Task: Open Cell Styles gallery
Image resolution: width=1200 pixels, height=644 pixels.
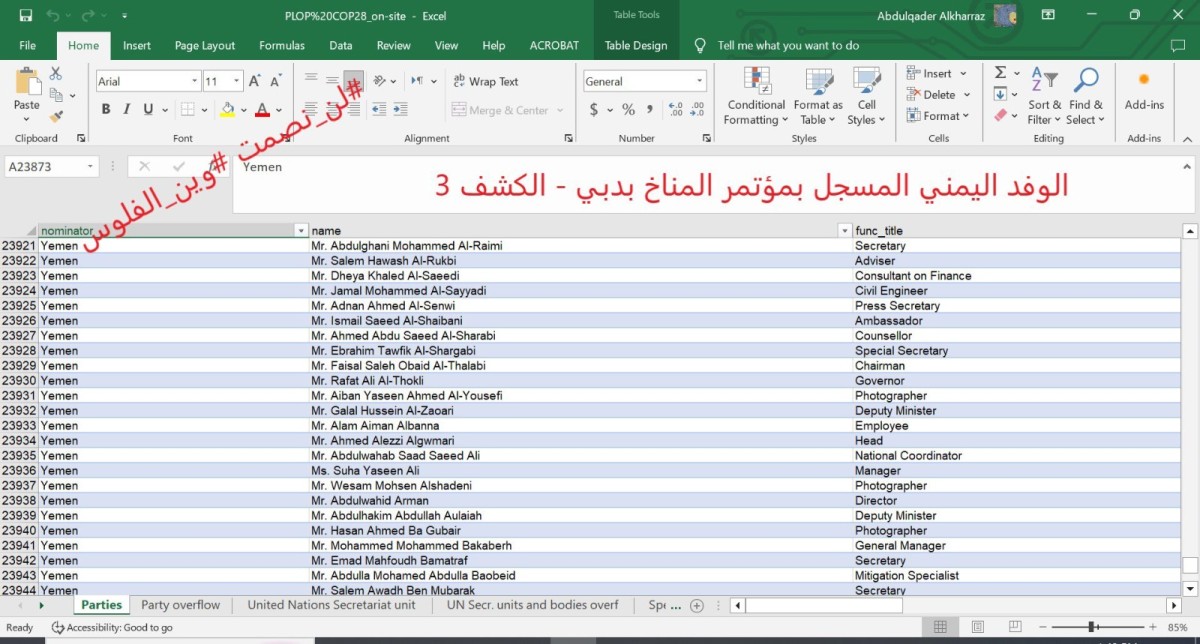Action: (x=866, y=96)
